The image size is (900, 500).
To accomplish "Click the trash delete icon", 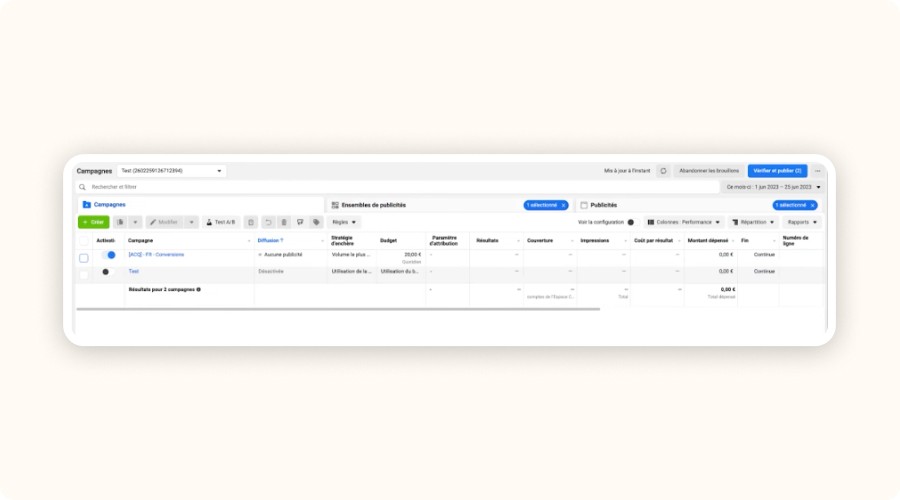I will point(284,222).
